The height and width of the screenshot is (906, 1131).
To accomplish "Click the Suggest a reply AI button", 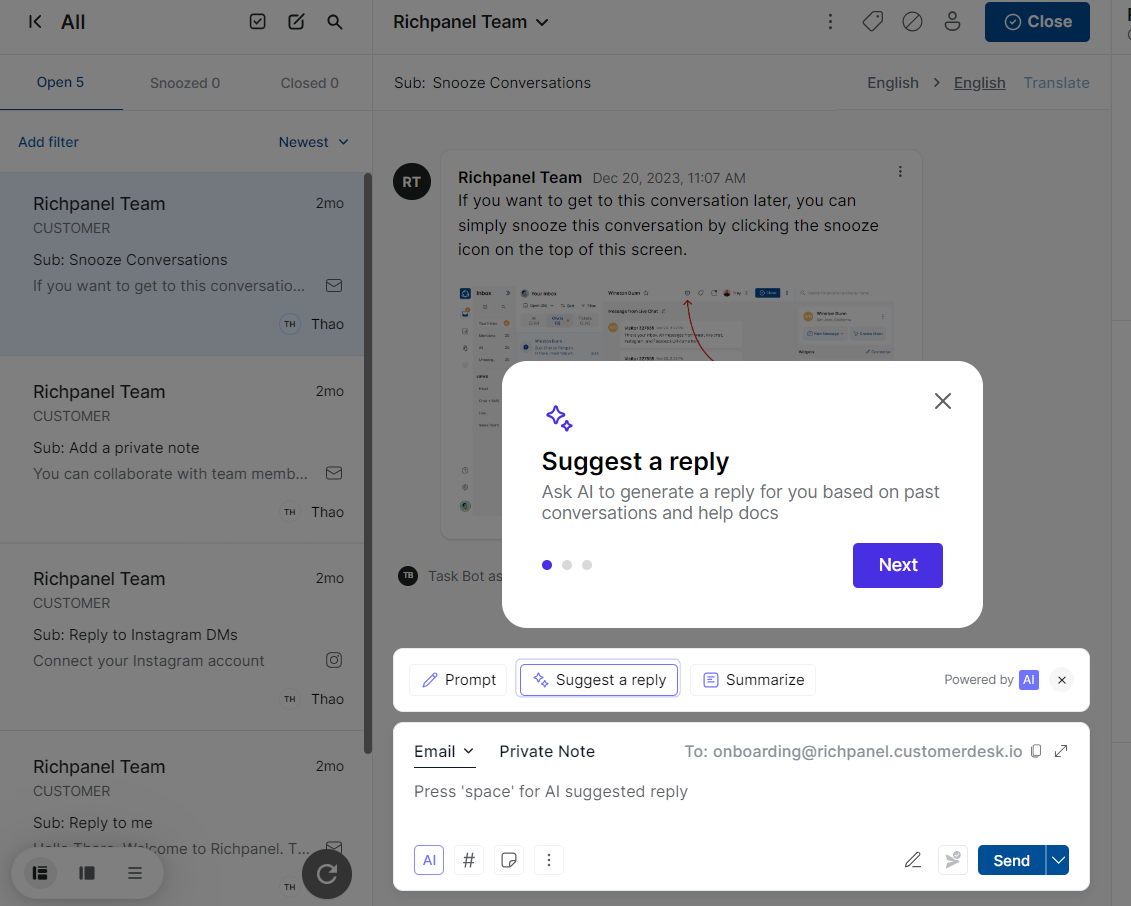I will 599,680.
